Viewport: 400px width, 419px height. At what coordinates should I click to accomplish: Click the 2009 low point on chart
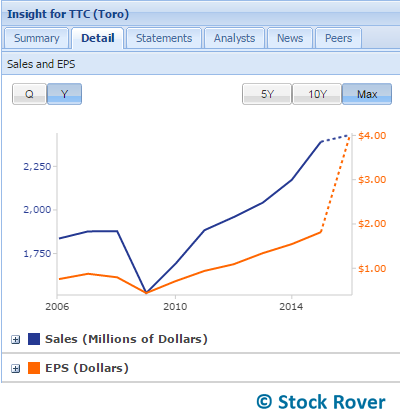(146, 293)
